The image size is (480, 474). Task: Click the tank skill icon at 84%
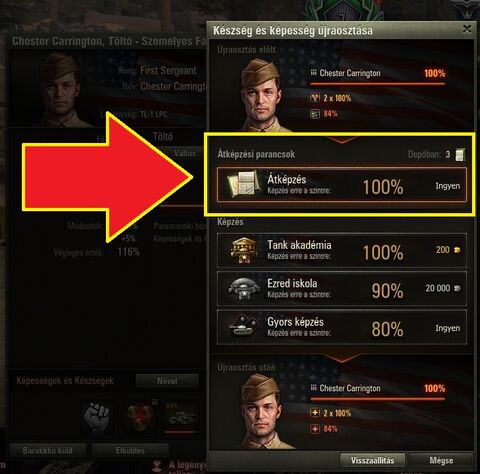pos(180,417)
